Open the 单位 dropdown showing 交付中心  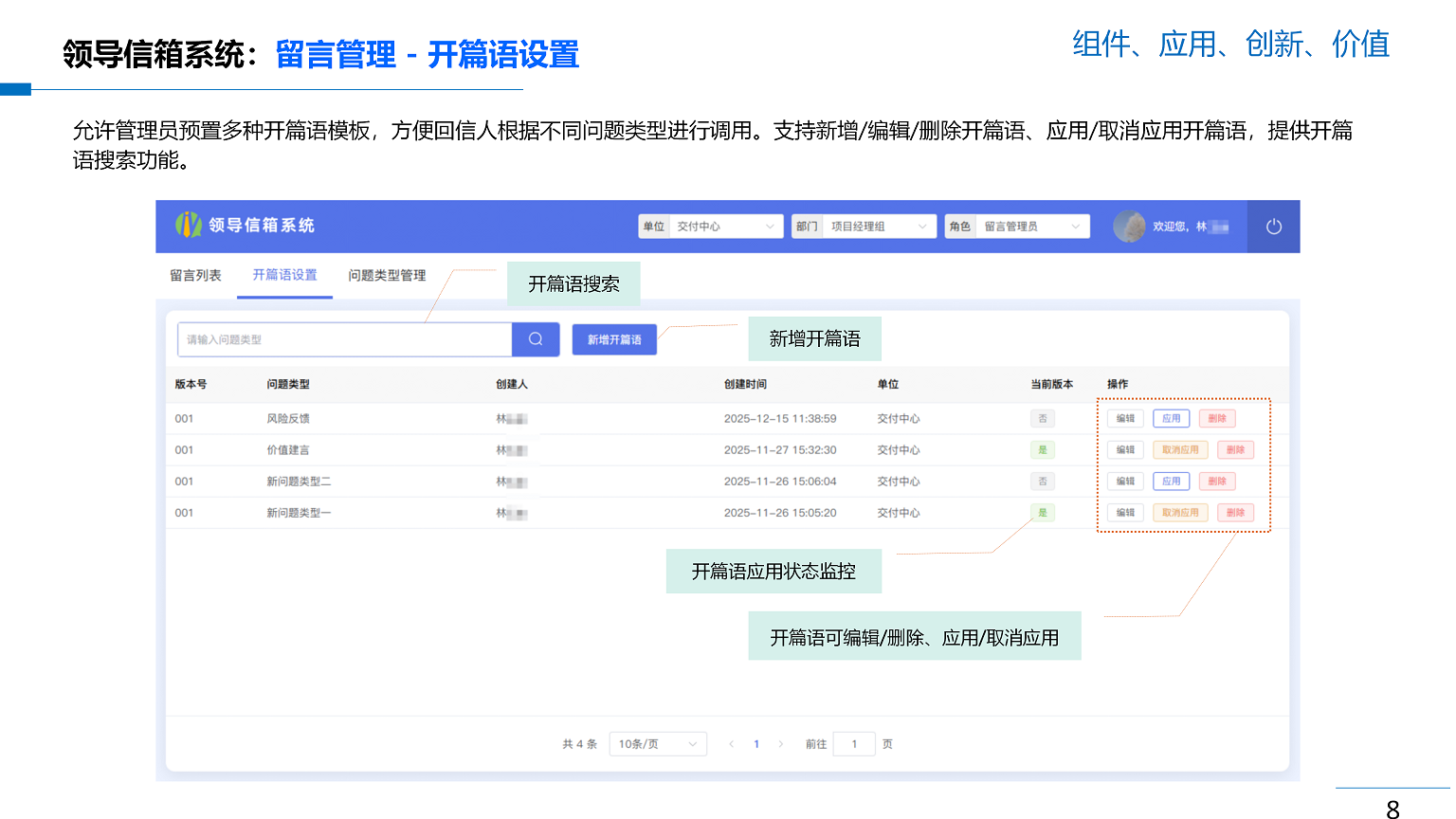(726, 226)
